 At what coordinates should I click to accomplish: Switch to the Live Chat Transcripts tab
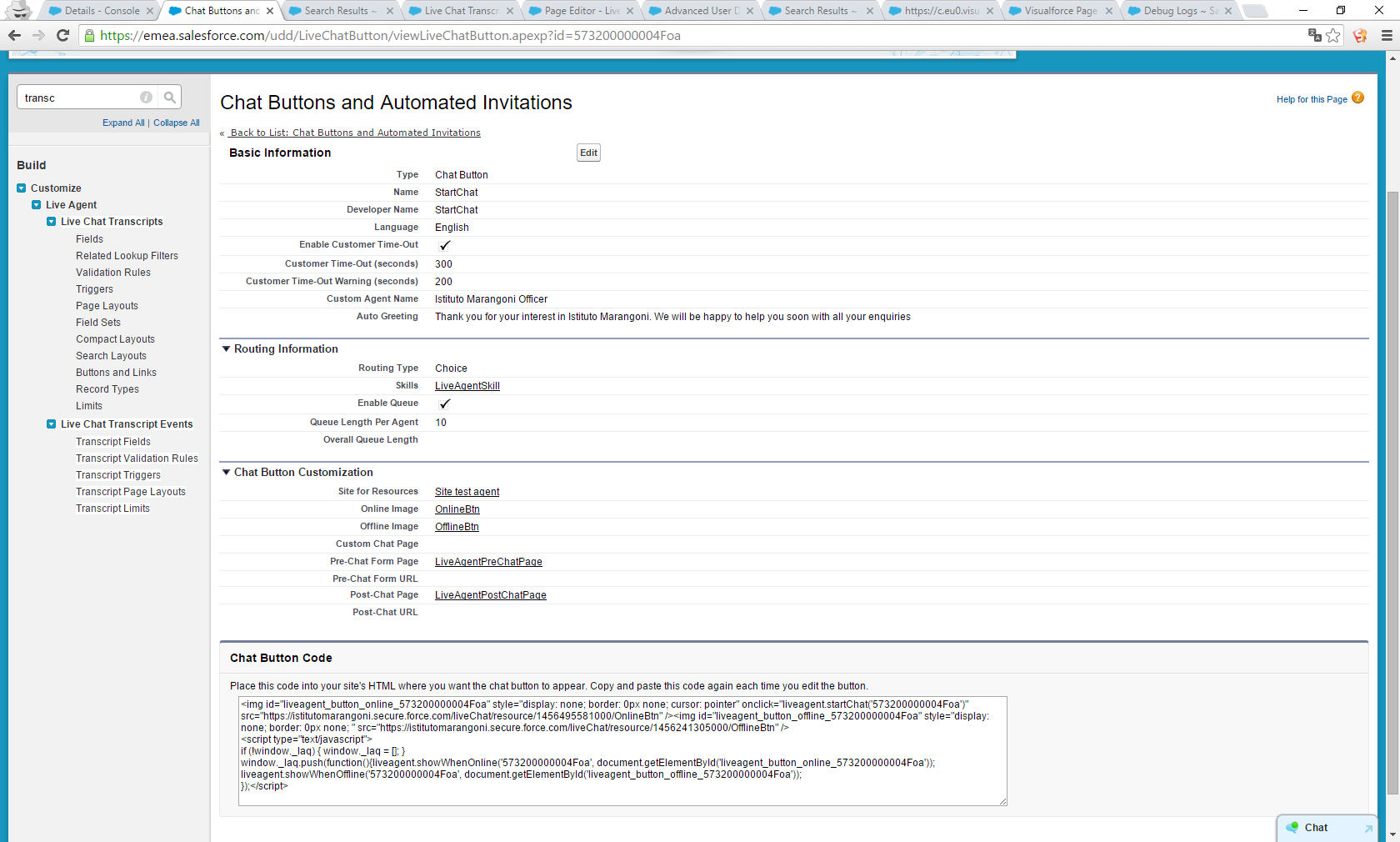(x=461, y=11)
